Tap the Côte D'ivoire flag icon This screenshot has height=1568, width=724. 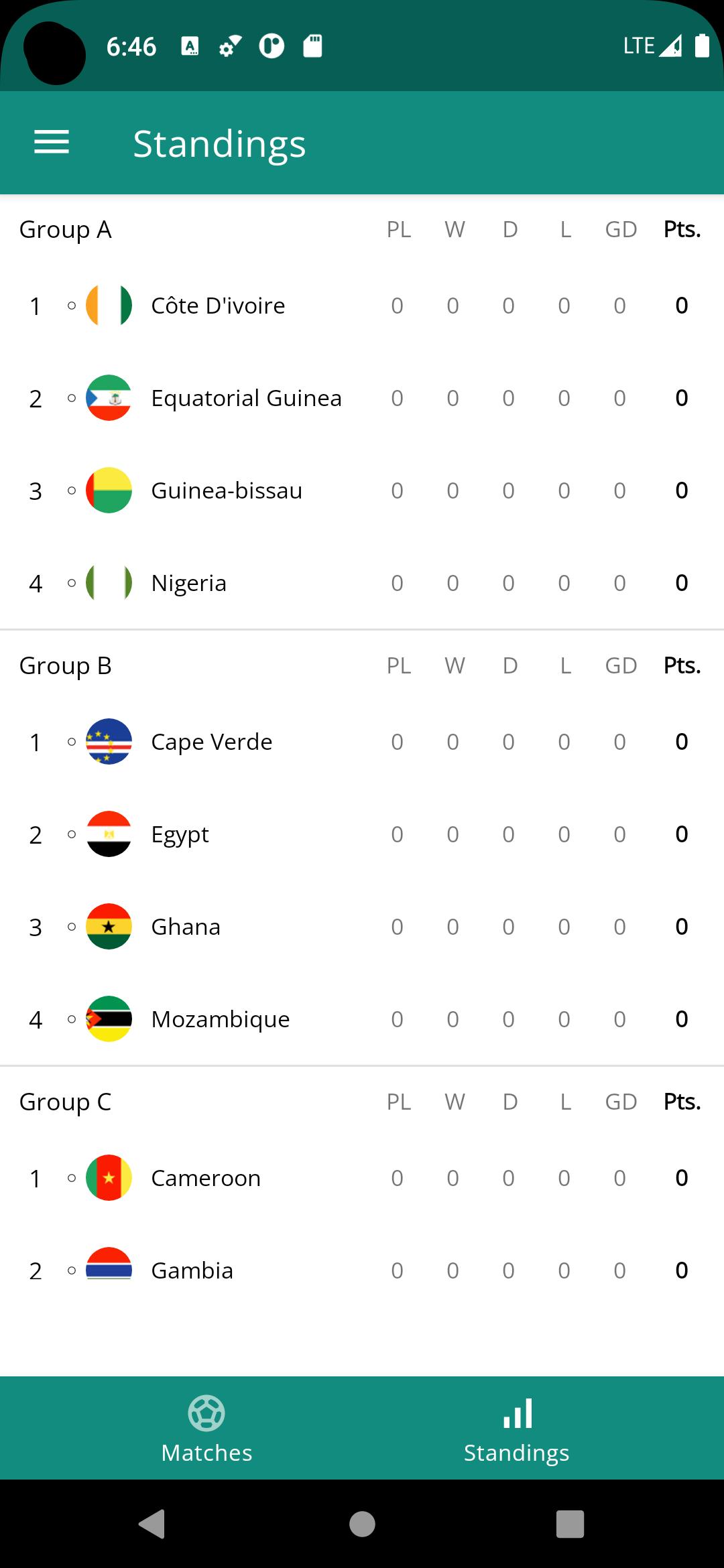coord(109,305)
